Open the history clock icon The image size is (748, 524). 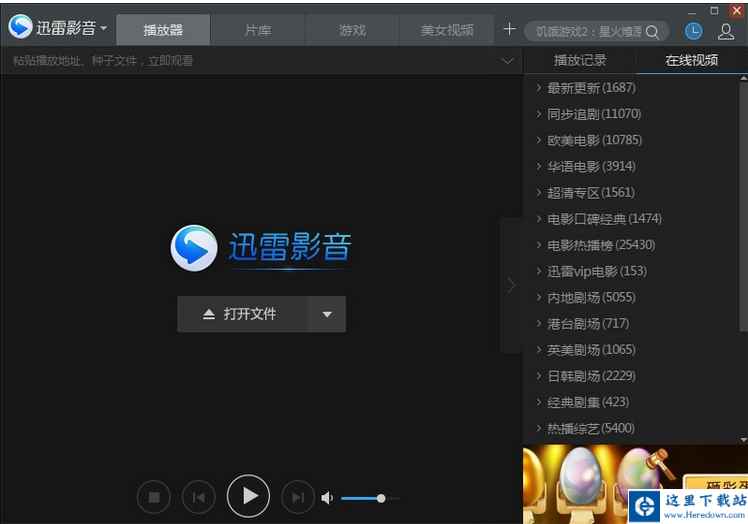click(x=693, y=31)
